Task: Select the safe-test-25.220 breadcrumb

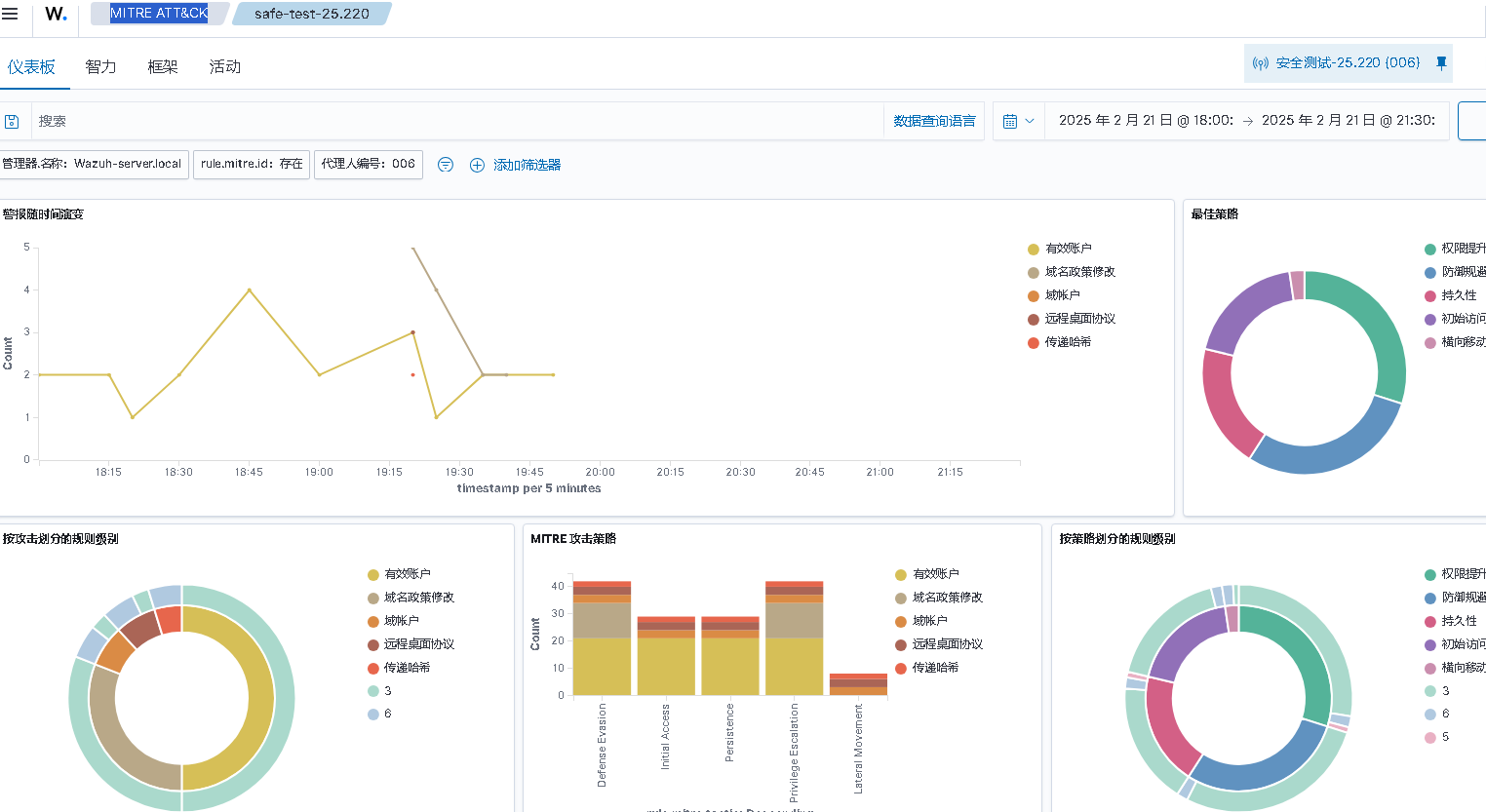Action: tap(312, 14)
